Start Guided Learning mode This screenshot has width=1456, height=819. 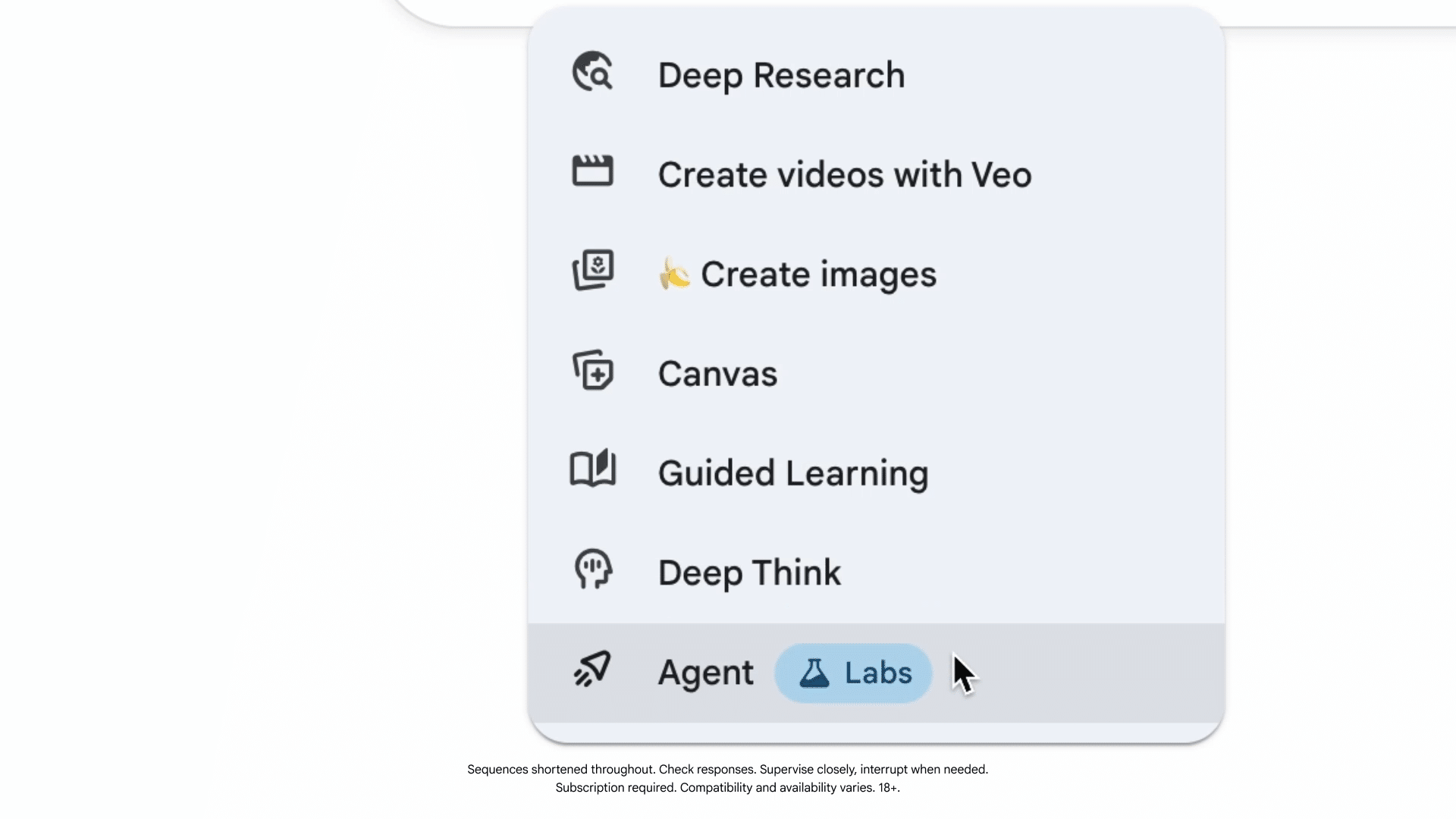pos(792,473)
